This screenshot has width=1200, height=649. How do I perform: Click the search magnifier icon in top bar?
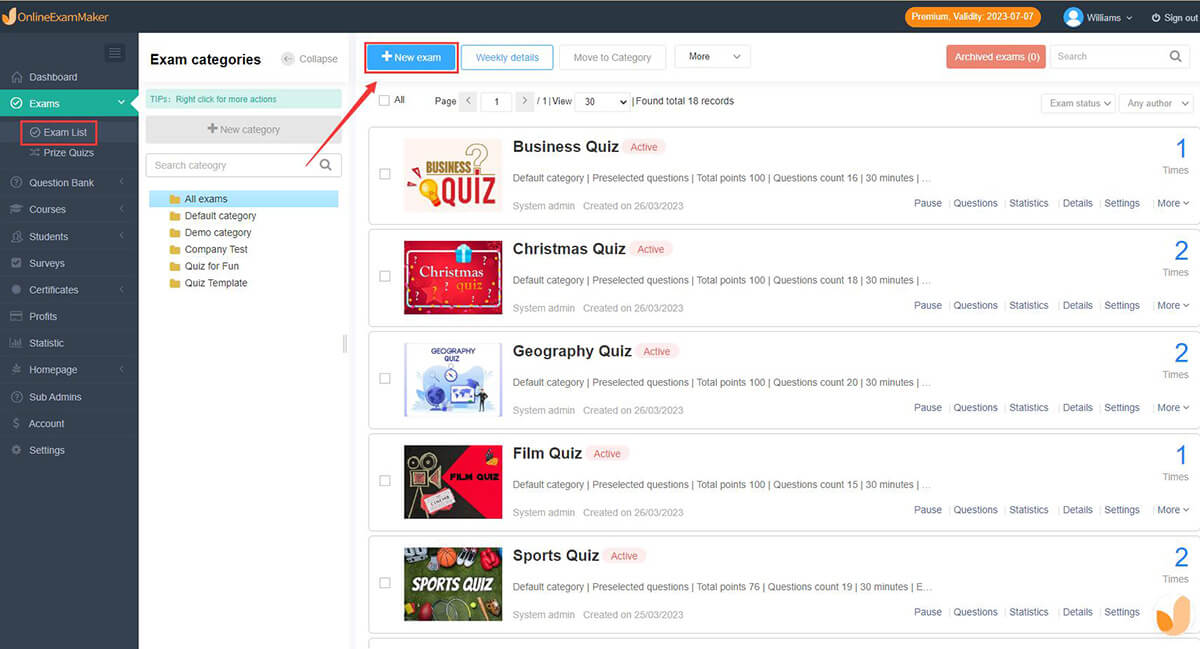tap(1176, 57)
